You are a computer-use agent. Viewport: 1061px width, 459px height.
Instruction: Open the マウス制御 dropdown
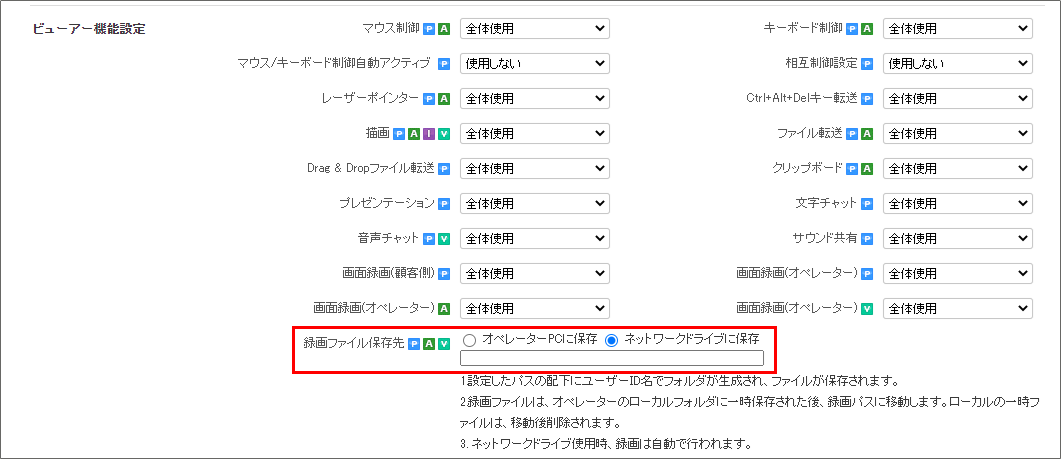pyautogui.click(x=534, y=29)
